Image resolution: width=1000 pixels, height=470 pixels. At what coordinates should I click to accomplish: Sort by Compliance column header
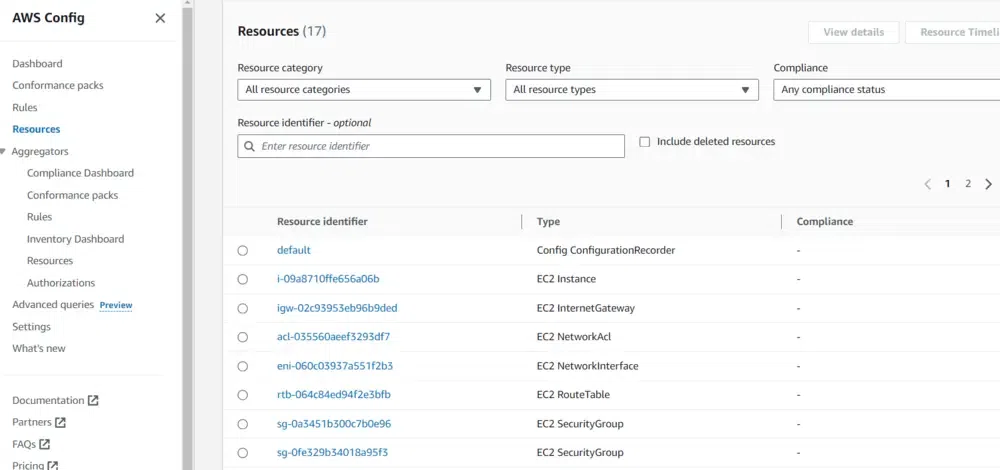(825, 221)
